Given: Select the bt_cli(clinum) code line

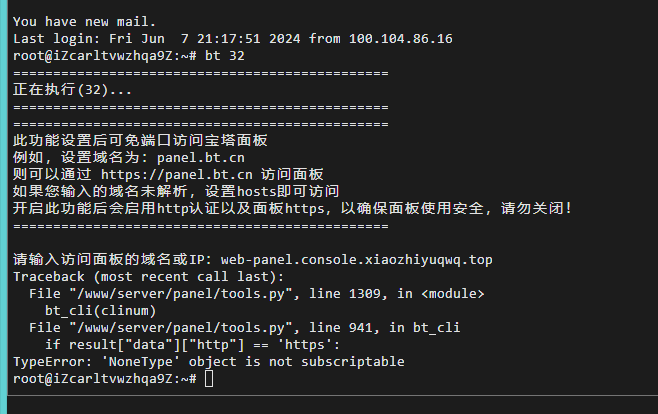Looking at the screenshot, I should (100, 311).
